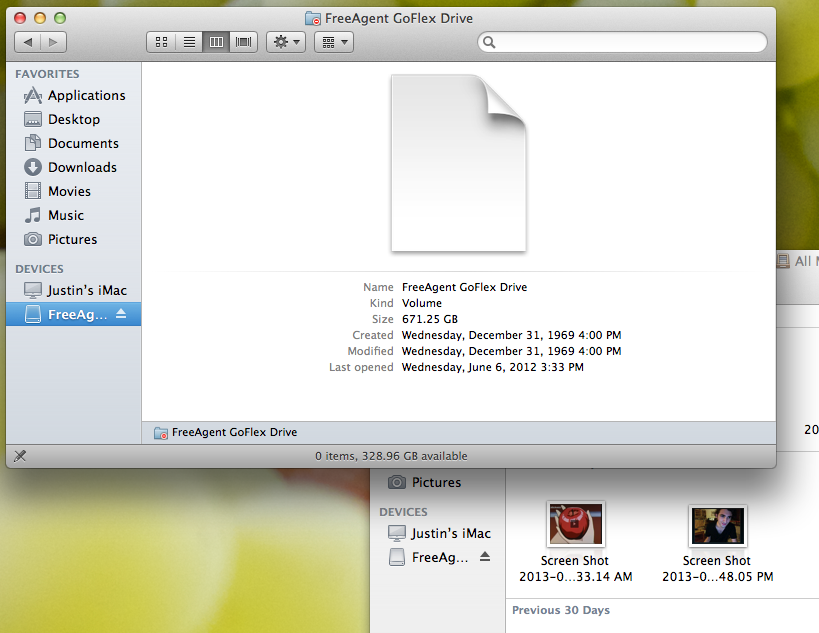The image size is (819, 633).
Task: Click FreeAgent GoFlex Drive in the path bar
Action: click(x=235, y=432)
